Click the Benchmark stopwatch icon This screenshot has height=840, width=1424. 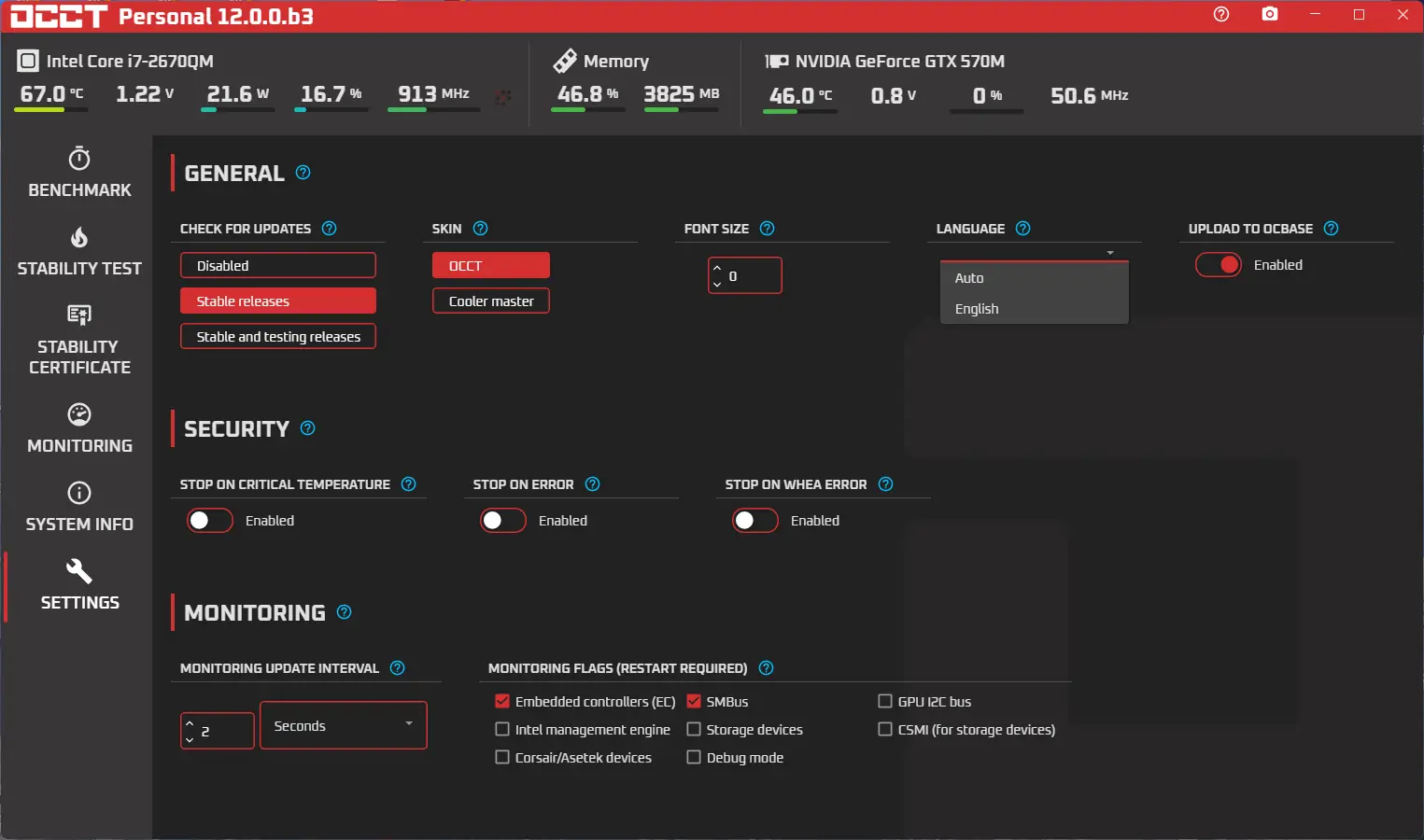[x=79, y=158]
